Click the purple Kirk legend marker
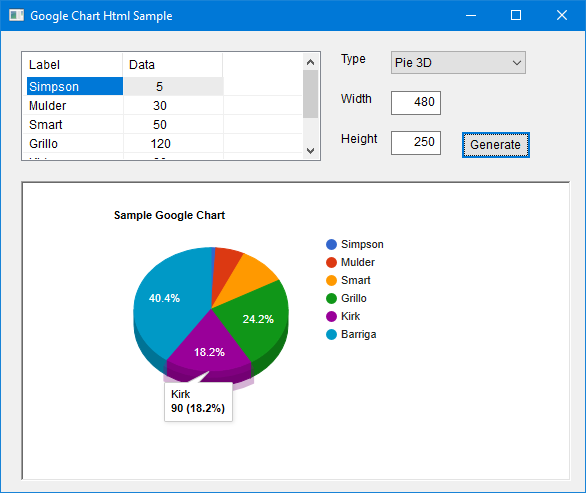This screenshot has height=493, width=586. point(331,316)
